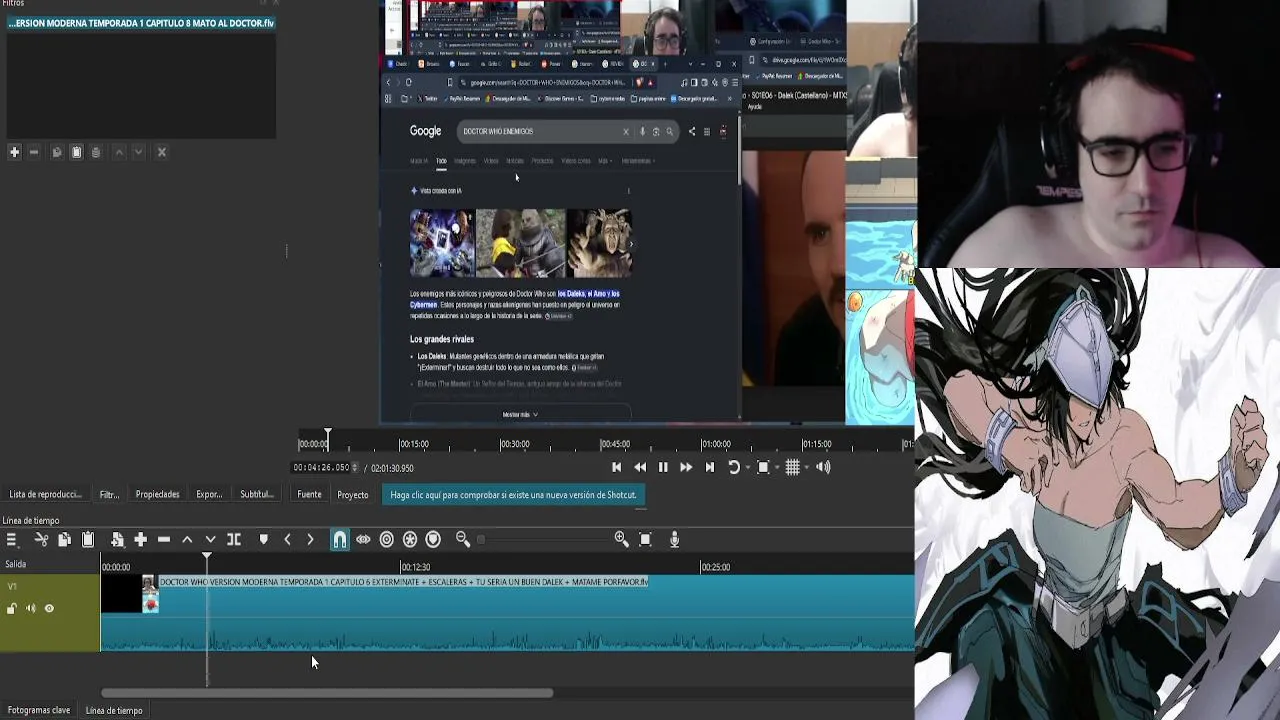The width and height of the screenshot is (1280, 720).
Task: Toggle player zoom fit button
Action: click(x=763, y=467)
